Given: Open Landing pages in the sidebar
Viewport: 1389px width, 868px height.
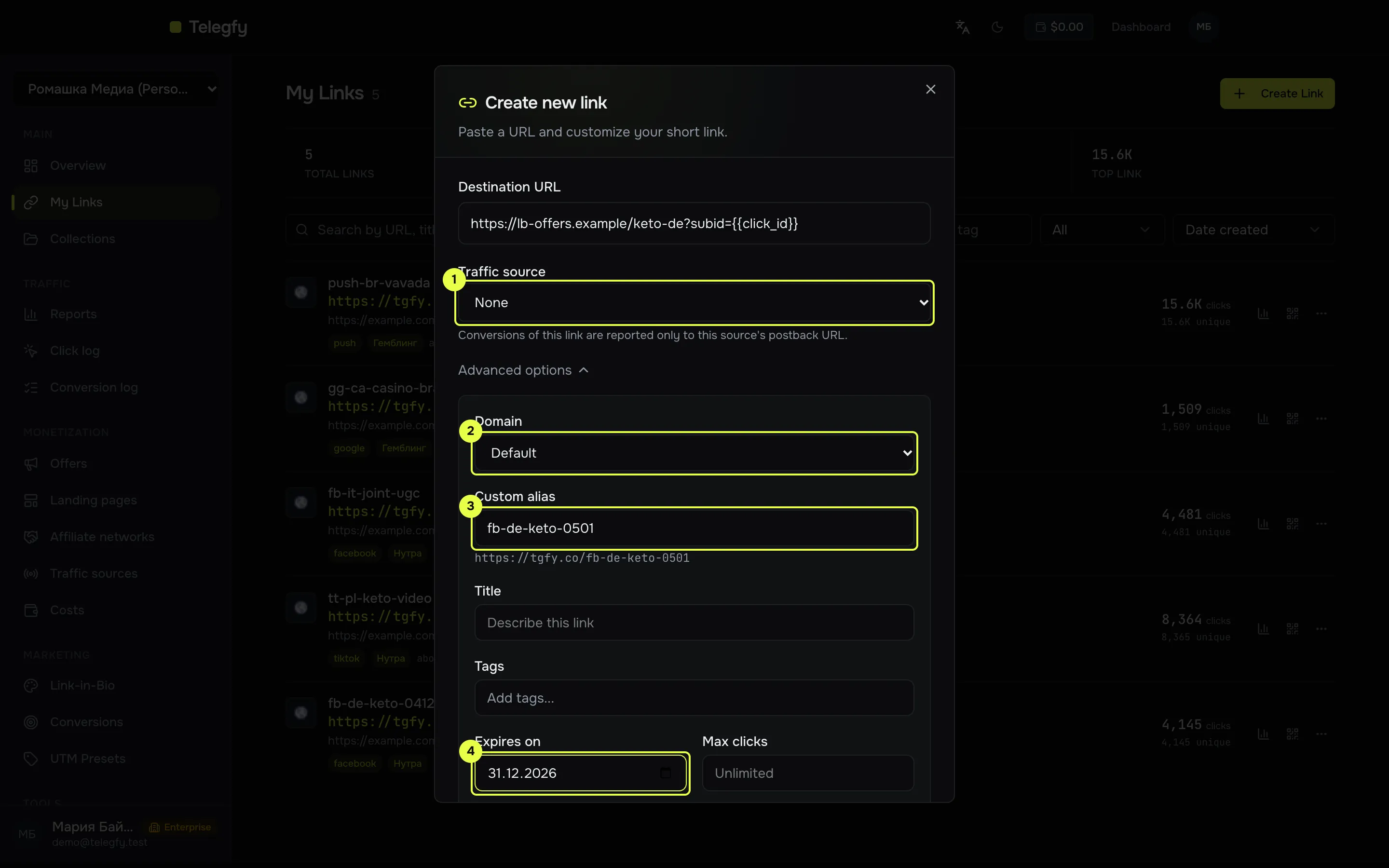Looking at the screenshot, I should [116, 500].
